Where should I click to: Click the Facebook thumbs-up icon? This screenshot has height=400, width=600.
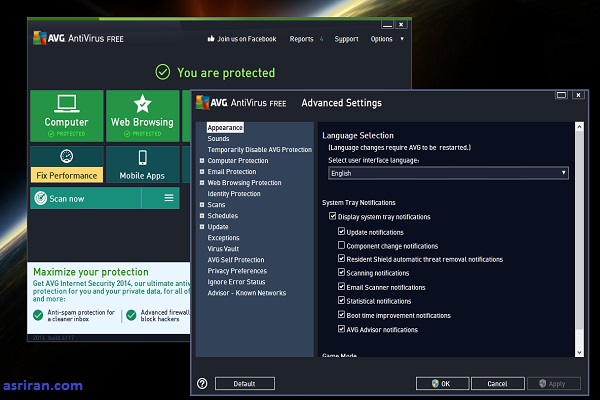pyautogui.click(x=211, y=39)
